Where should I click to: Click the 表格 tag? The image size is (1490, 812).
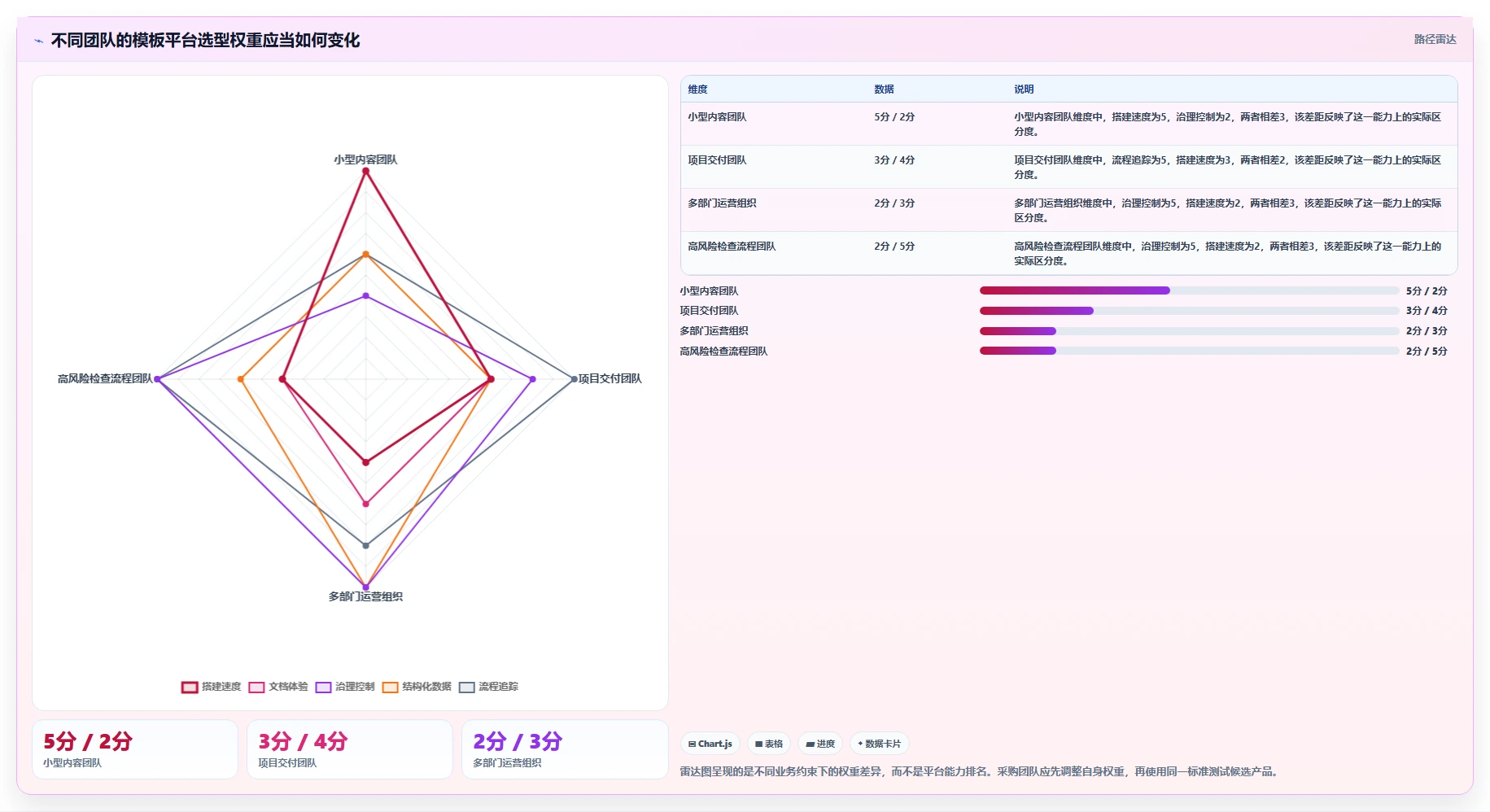pyautogui.click(x=768, y=744)
